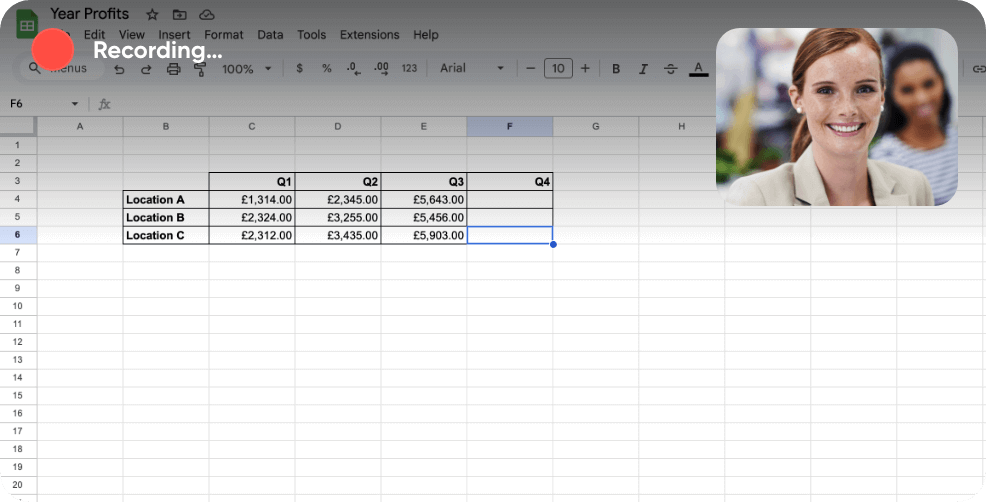This screenshot has height=502, width=986.
Task: Print the spreadsheet using printer icon
Action: click(x=173, y=69)
